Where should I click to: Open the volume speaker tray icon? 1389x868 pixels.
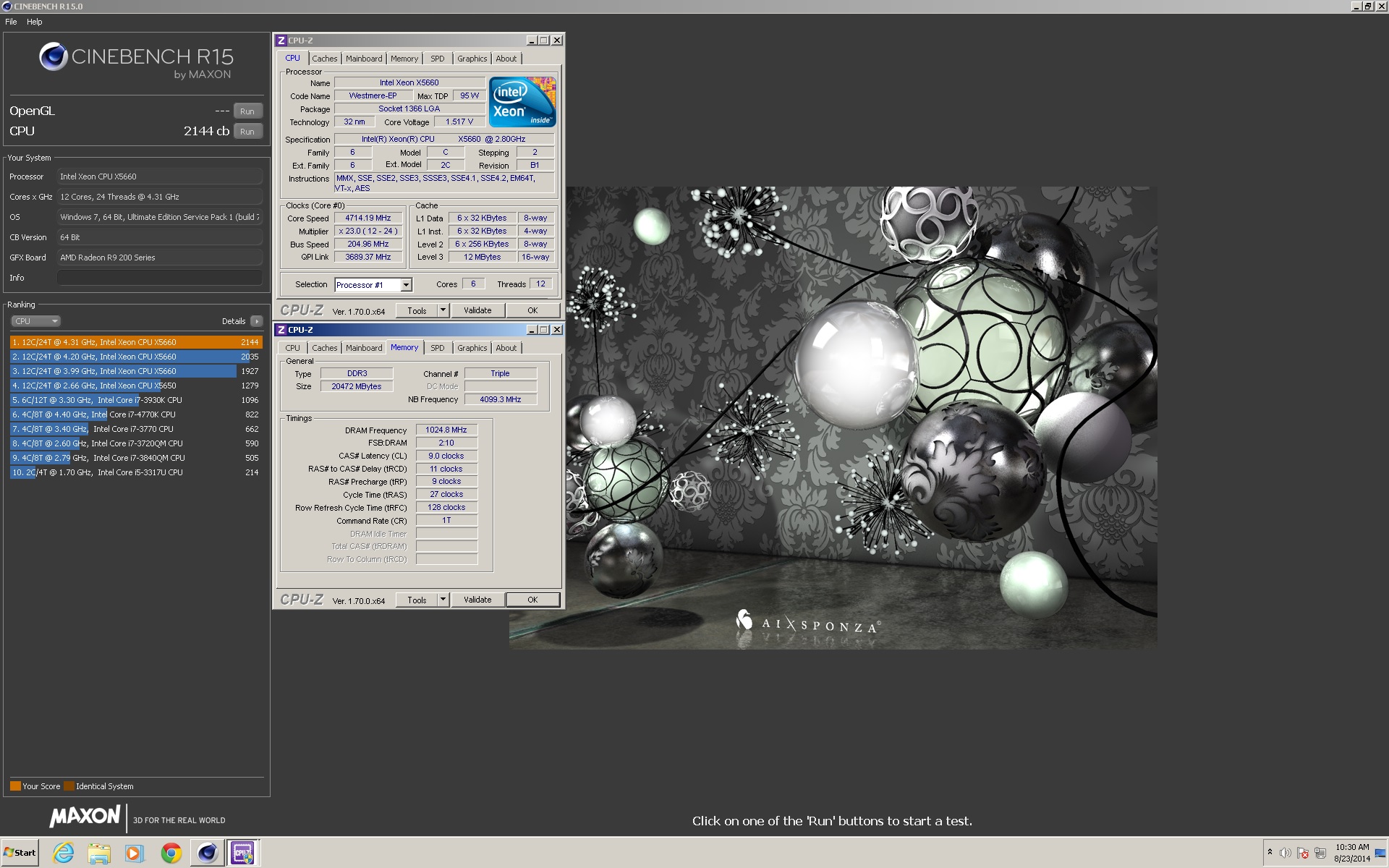(1286, 853)
